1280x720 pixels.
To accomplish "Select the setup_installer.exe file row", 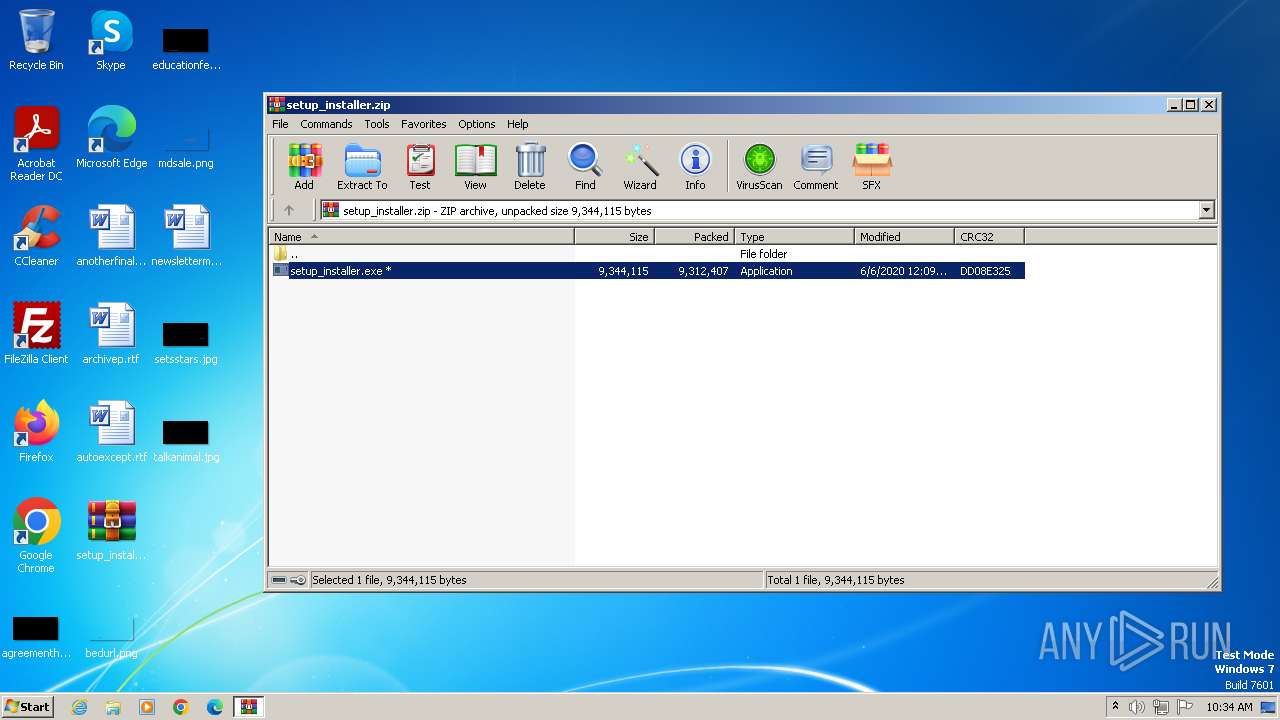I will 648,271.
